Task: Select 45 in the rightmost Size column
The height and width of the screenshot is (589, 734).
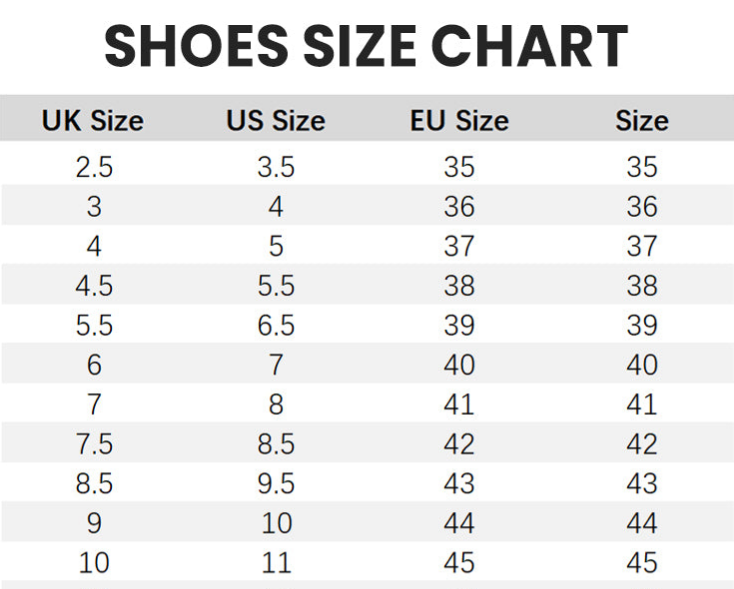Action: pyautogui.click(x=641, y=562)
